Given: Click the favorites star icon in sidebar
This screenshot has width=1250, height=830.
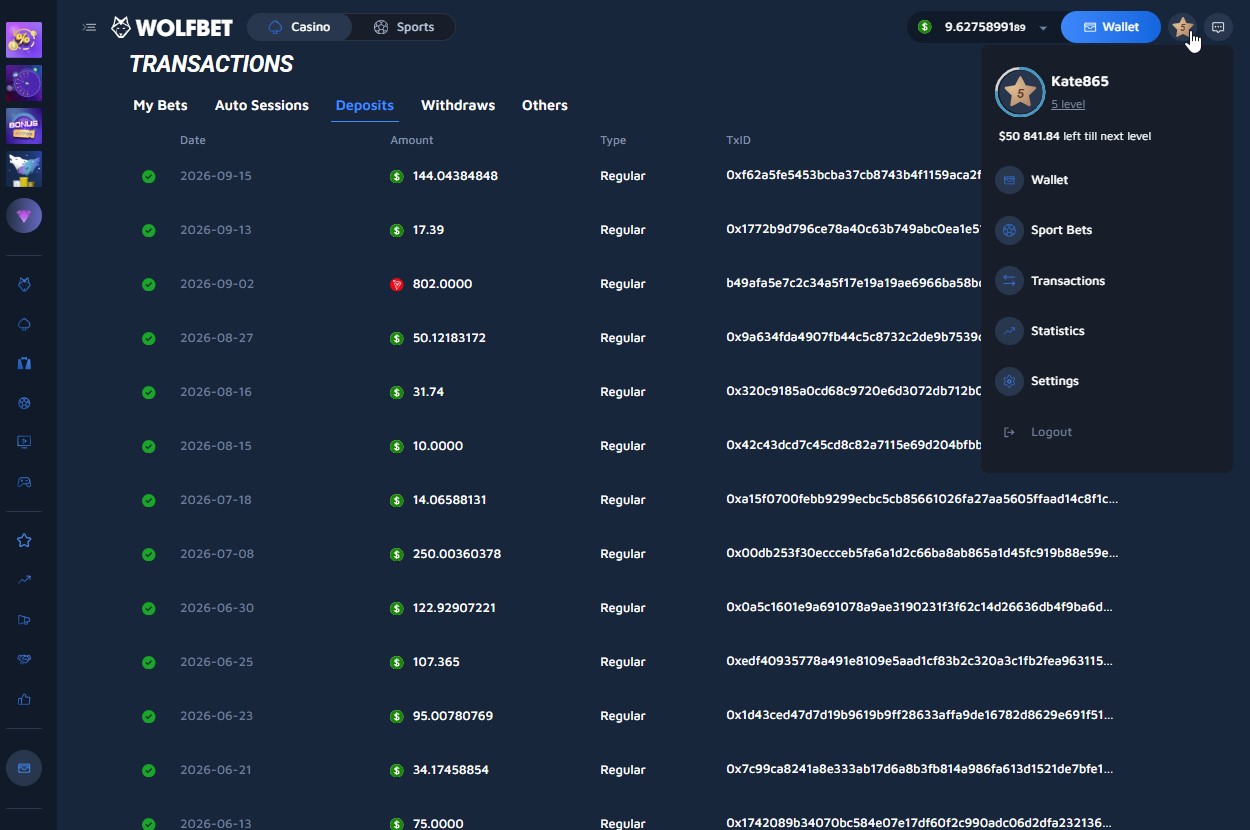Looking at the screenshot, I should click(24, 540).
